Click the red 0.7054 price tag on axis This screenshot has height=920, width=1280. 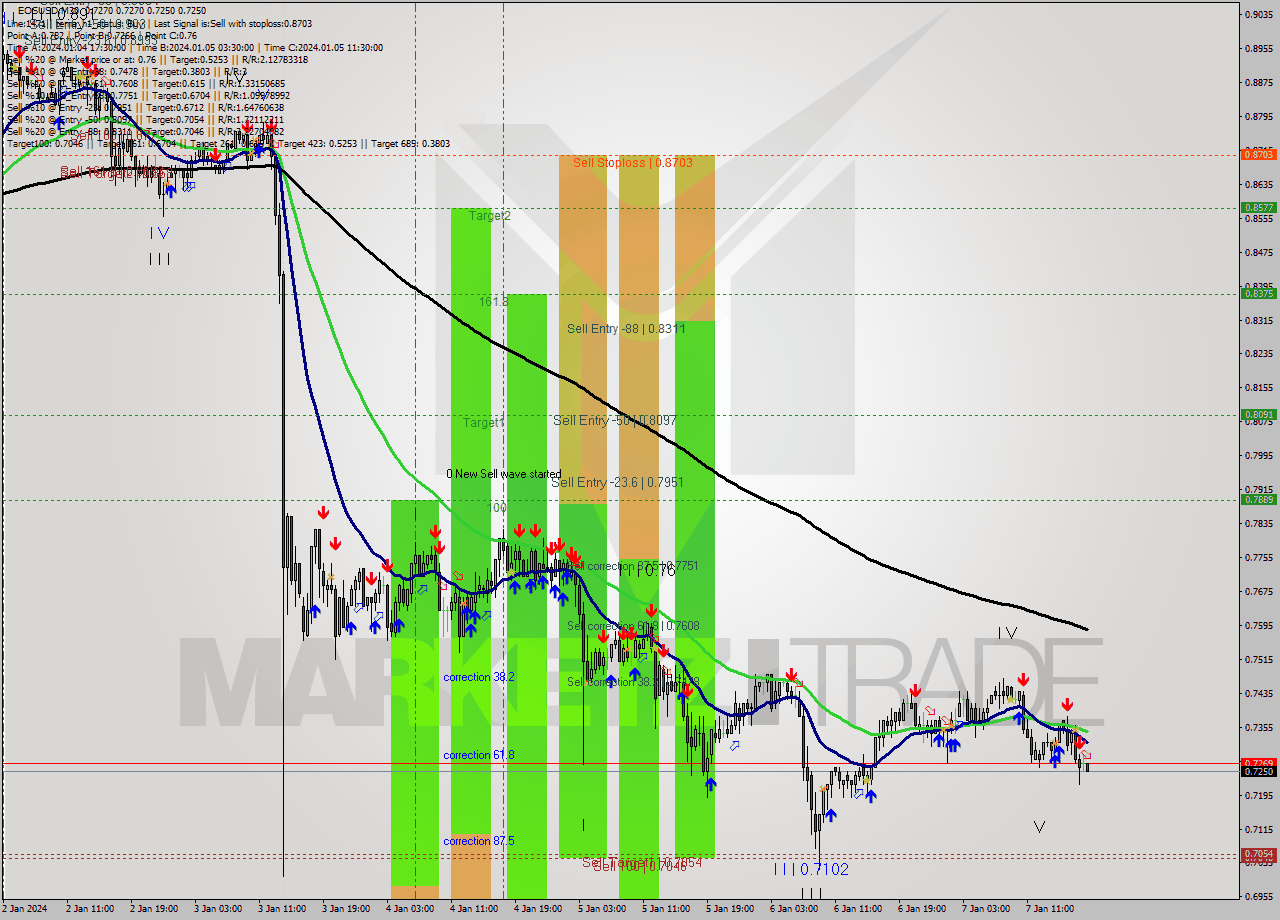(1258, 854)
